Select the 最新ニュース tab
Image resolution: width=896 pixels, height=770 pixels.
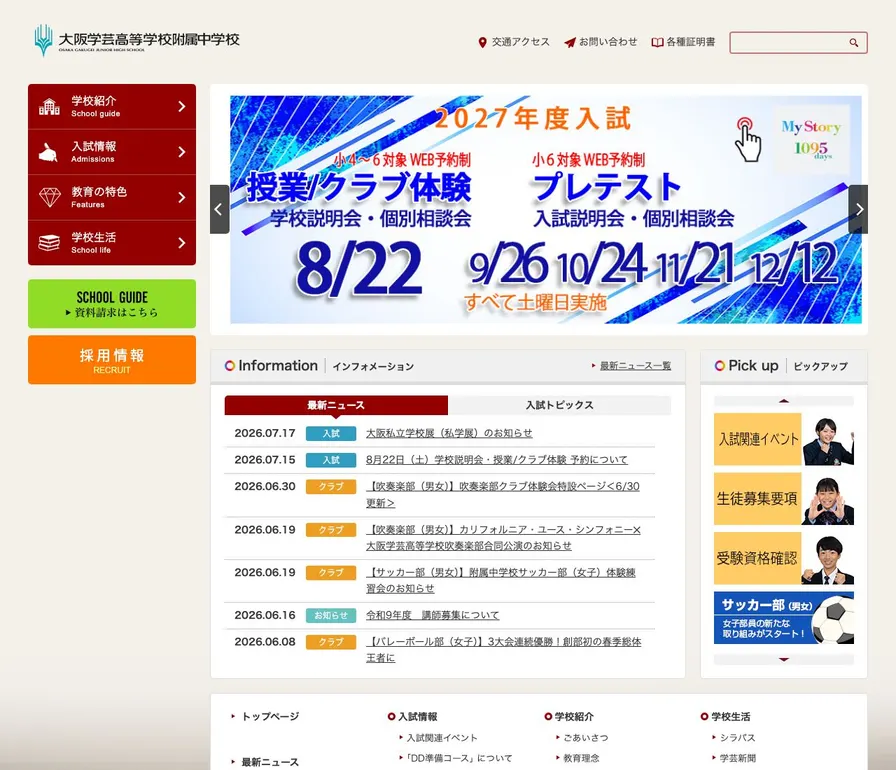click(336, 405)
